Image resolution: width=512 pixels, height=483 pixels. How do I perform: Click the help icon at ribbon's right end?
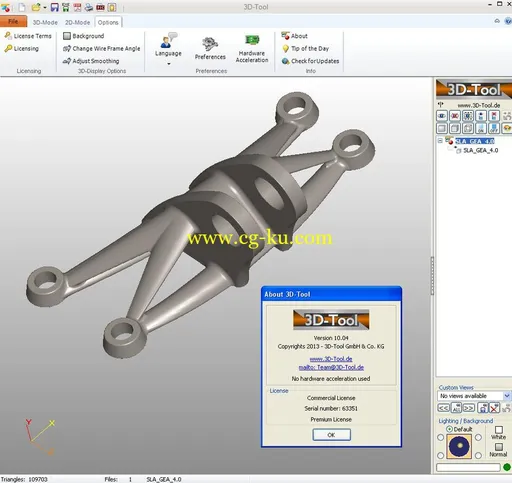tap(508, 21)
